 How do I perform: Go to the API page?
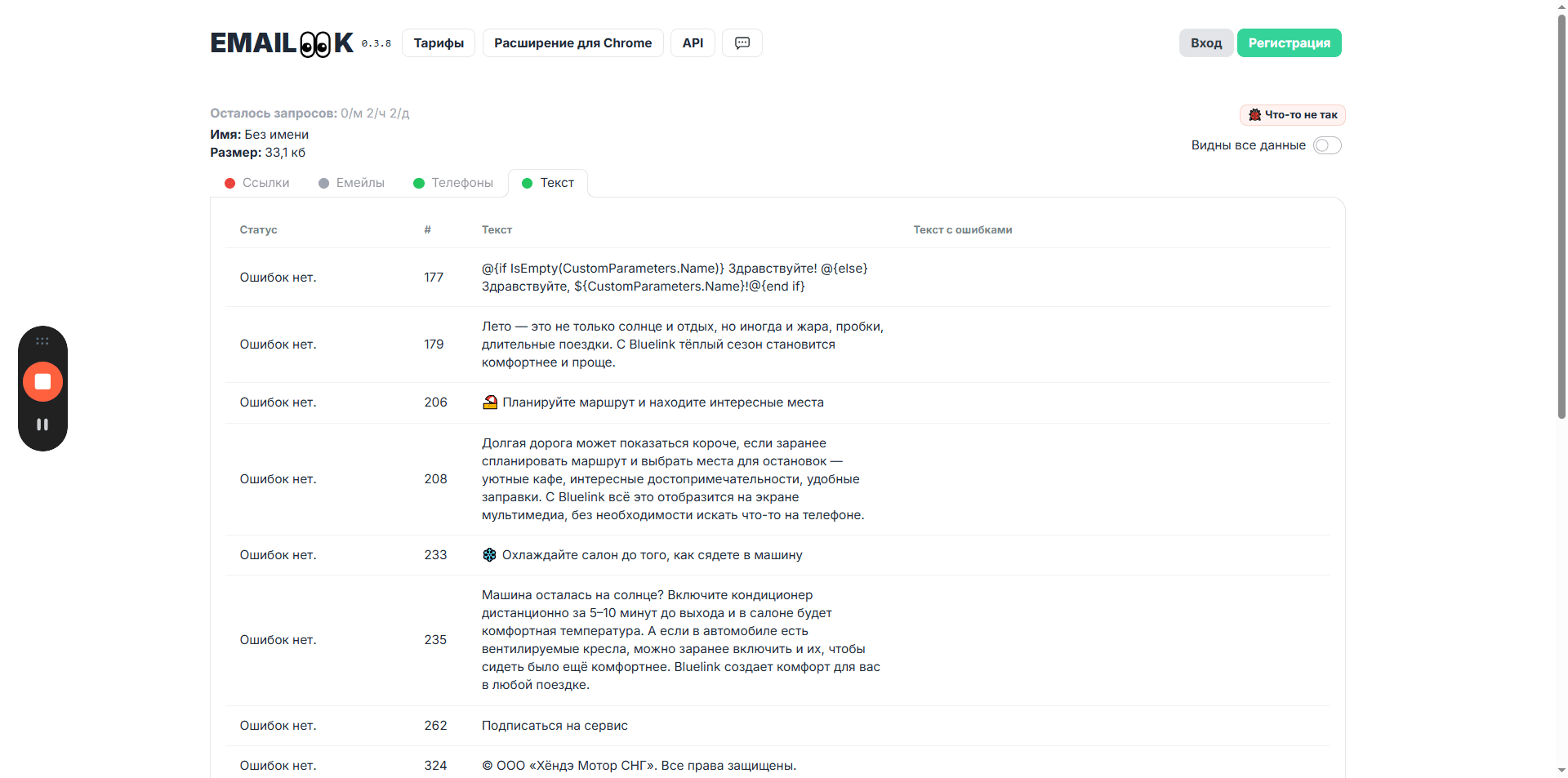click(x=693, y=43)
